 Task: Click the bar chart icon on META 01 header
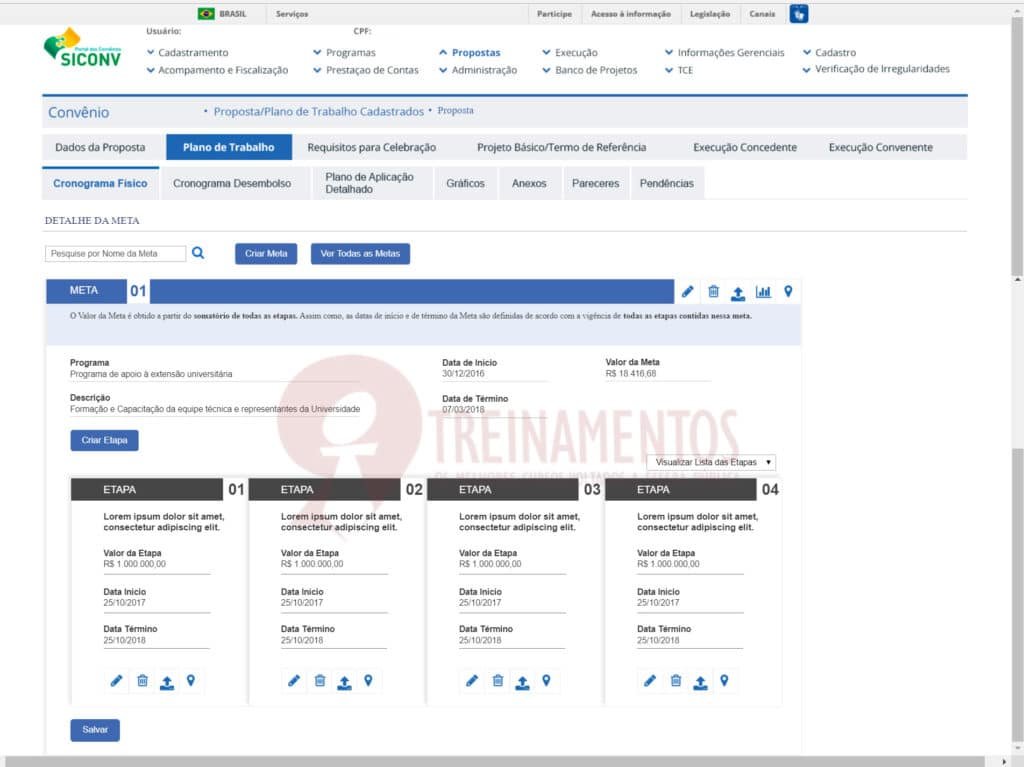click(x=764, y=292)
